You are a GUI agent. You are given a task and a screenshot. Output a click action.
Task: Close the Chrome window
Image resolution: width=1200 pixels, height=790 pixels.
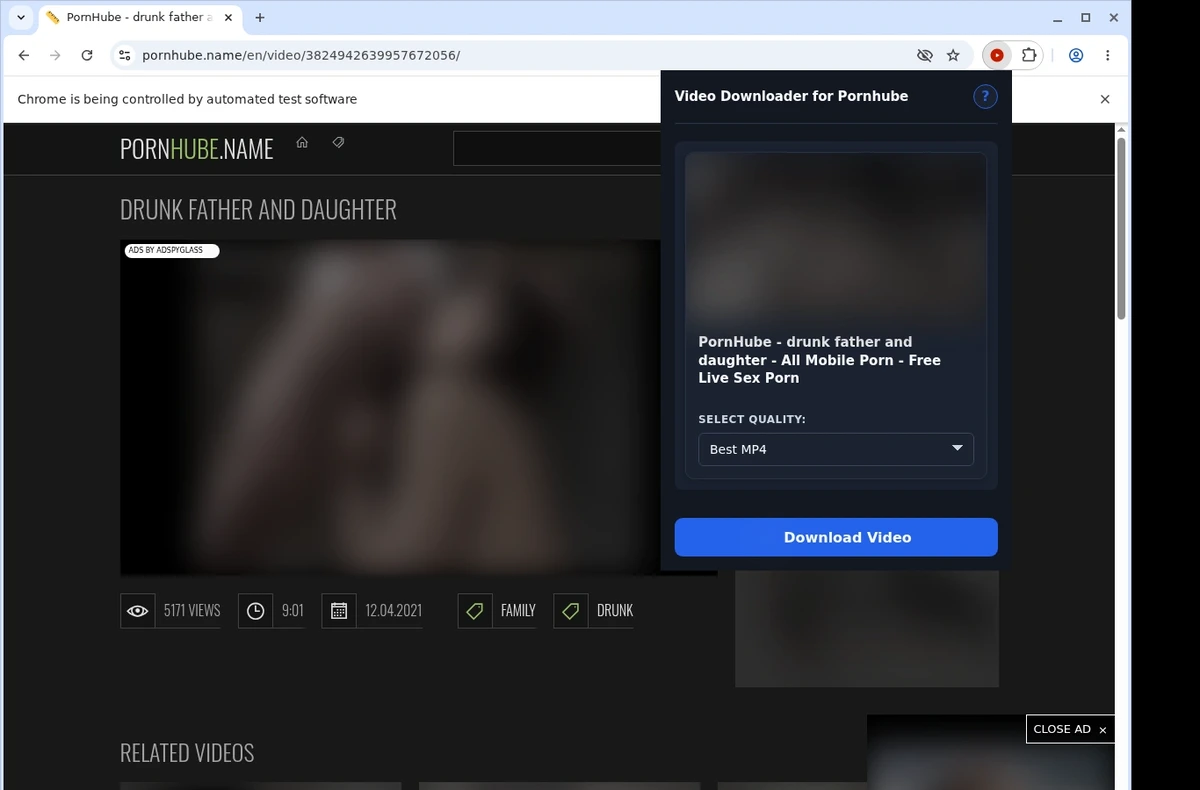pyautogui.click(x=1112, y=18)
